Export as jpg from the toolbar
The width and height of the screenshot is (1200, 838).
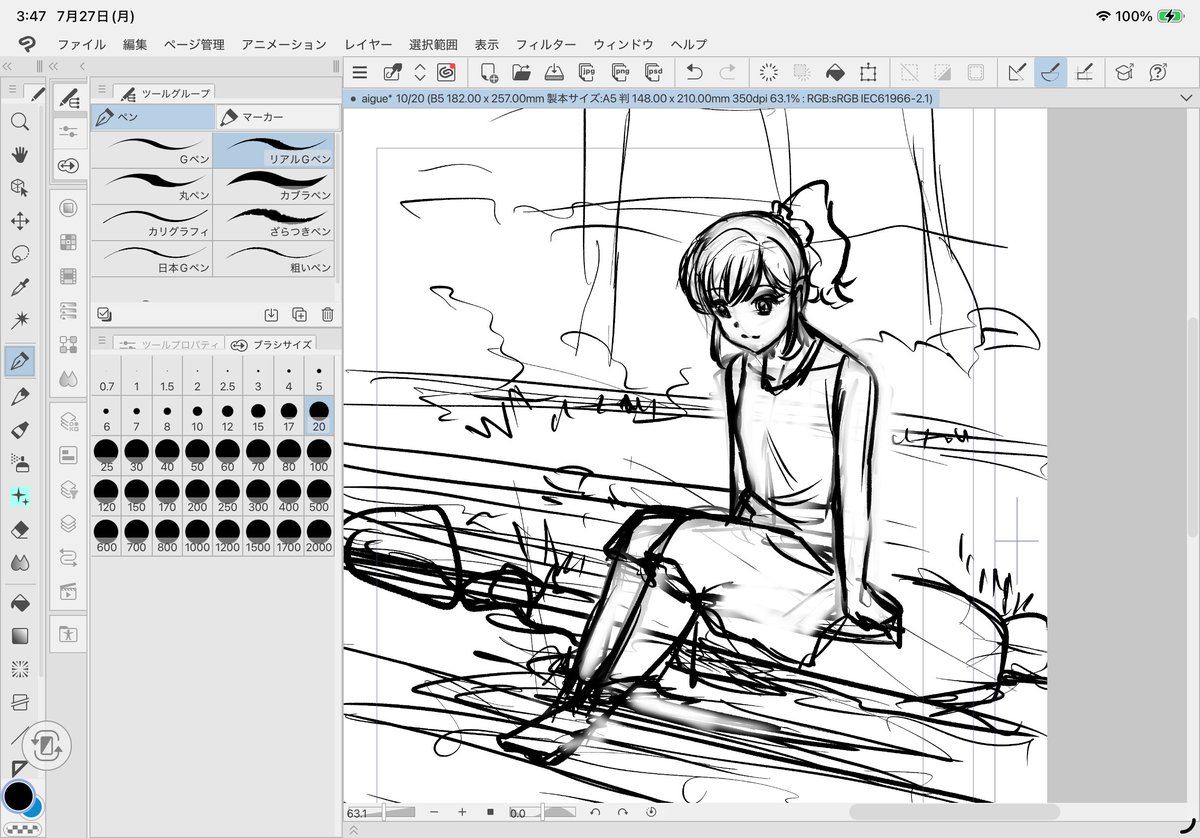click(588, 72)
